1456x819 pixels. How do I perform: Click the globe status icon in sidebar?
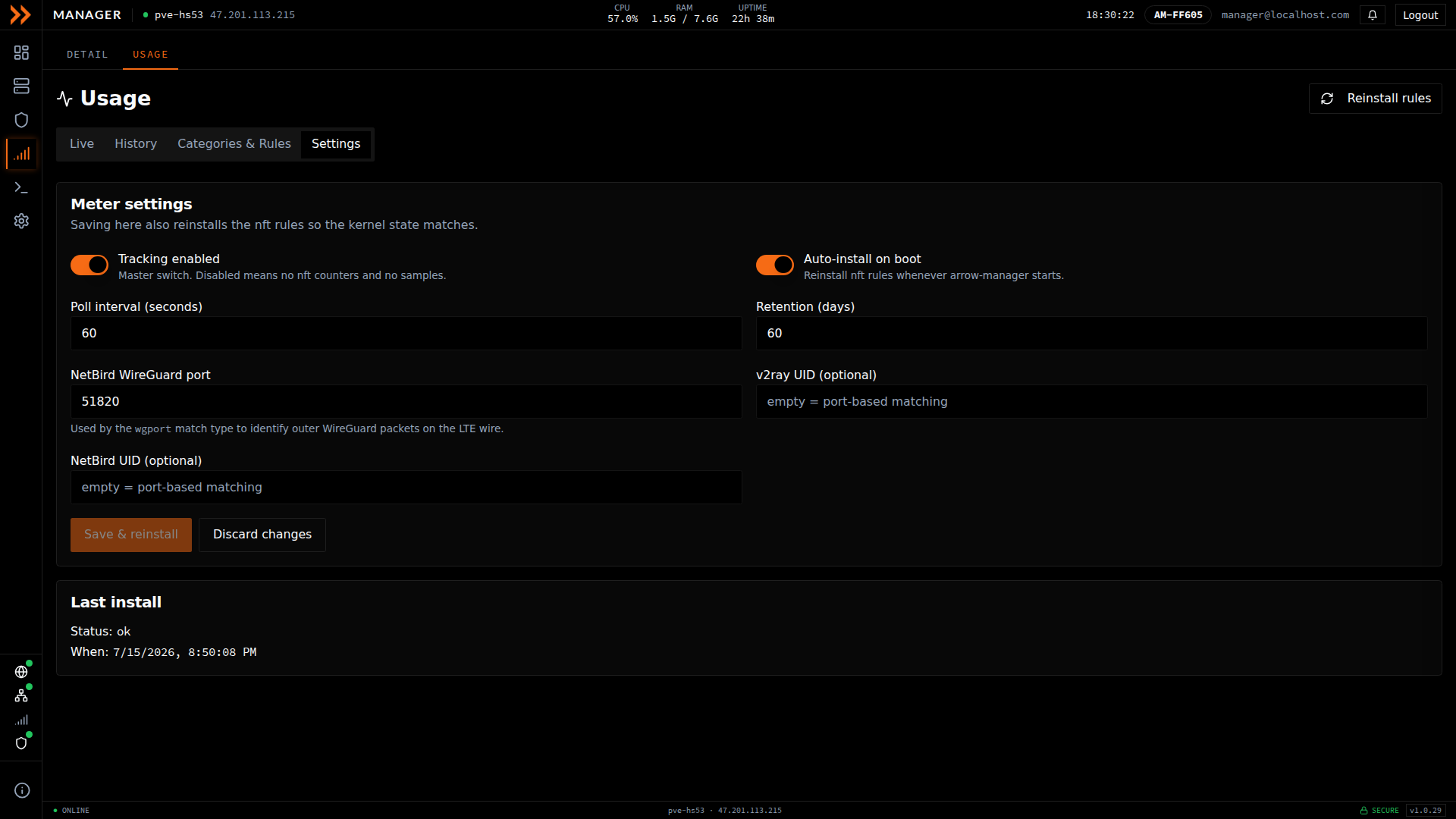[21, 672]
